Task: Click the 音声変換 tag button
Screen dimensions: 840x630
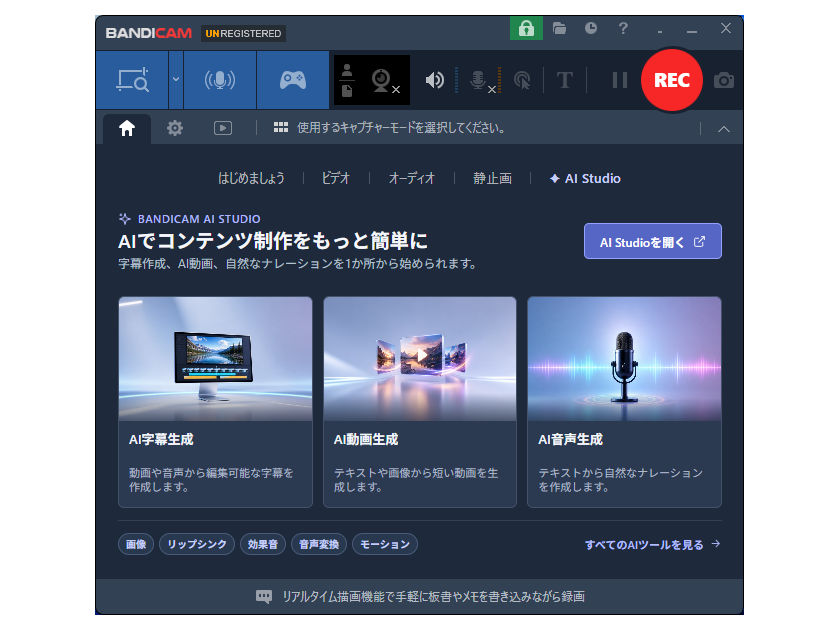Action: [x=319, y=544]
